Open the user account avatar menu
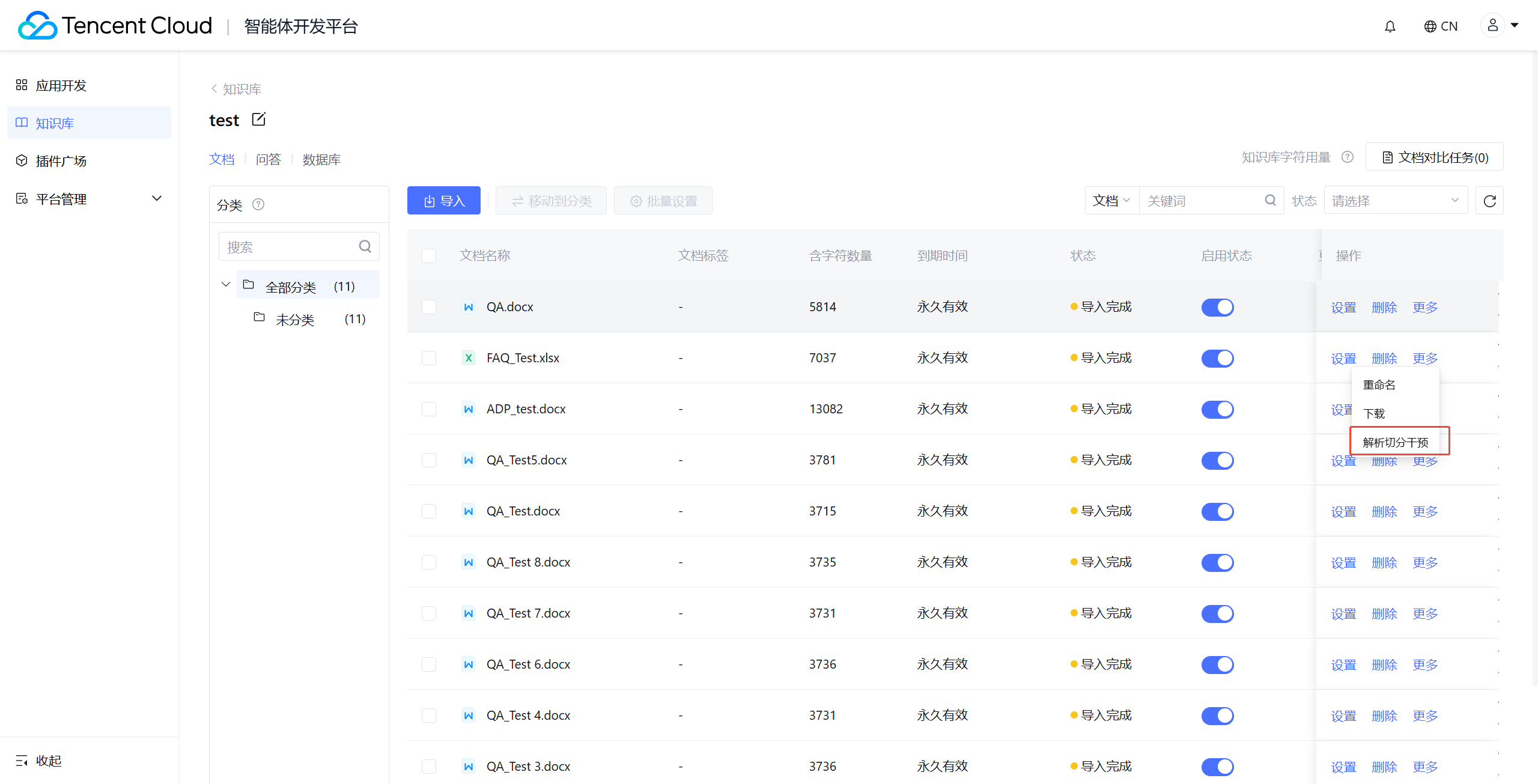This screenshot has height=784, width=1538. coord(1493,26)
